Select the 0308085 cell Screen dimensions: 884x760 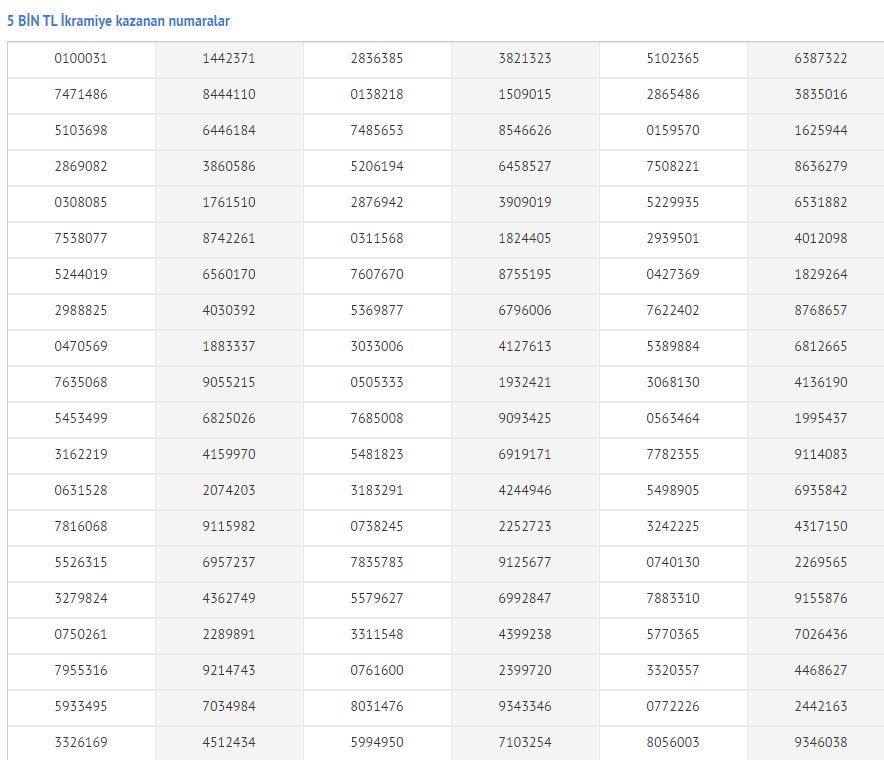[x=81, y=202]
